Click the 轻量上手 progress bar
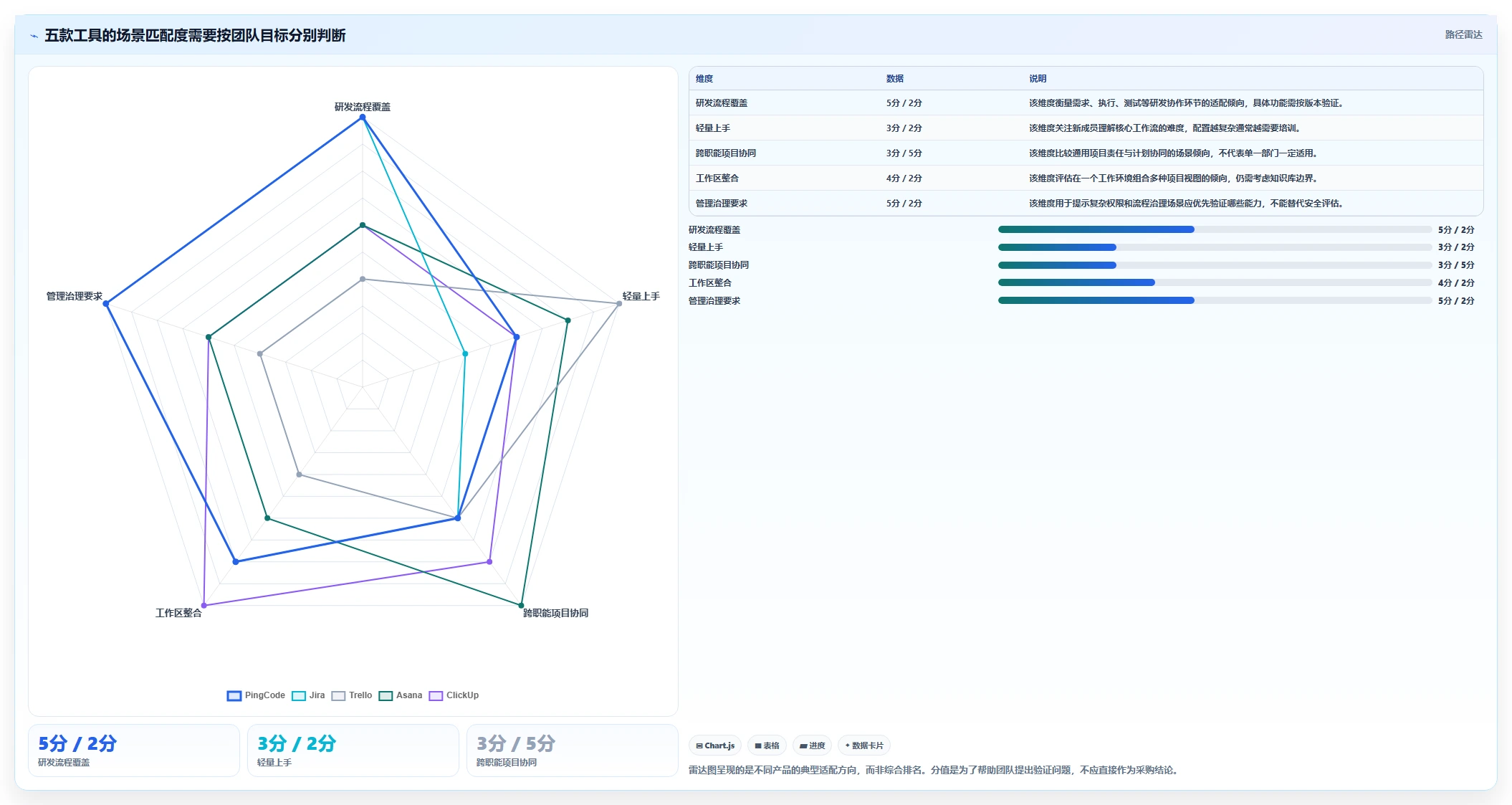 coord(1215,247)
